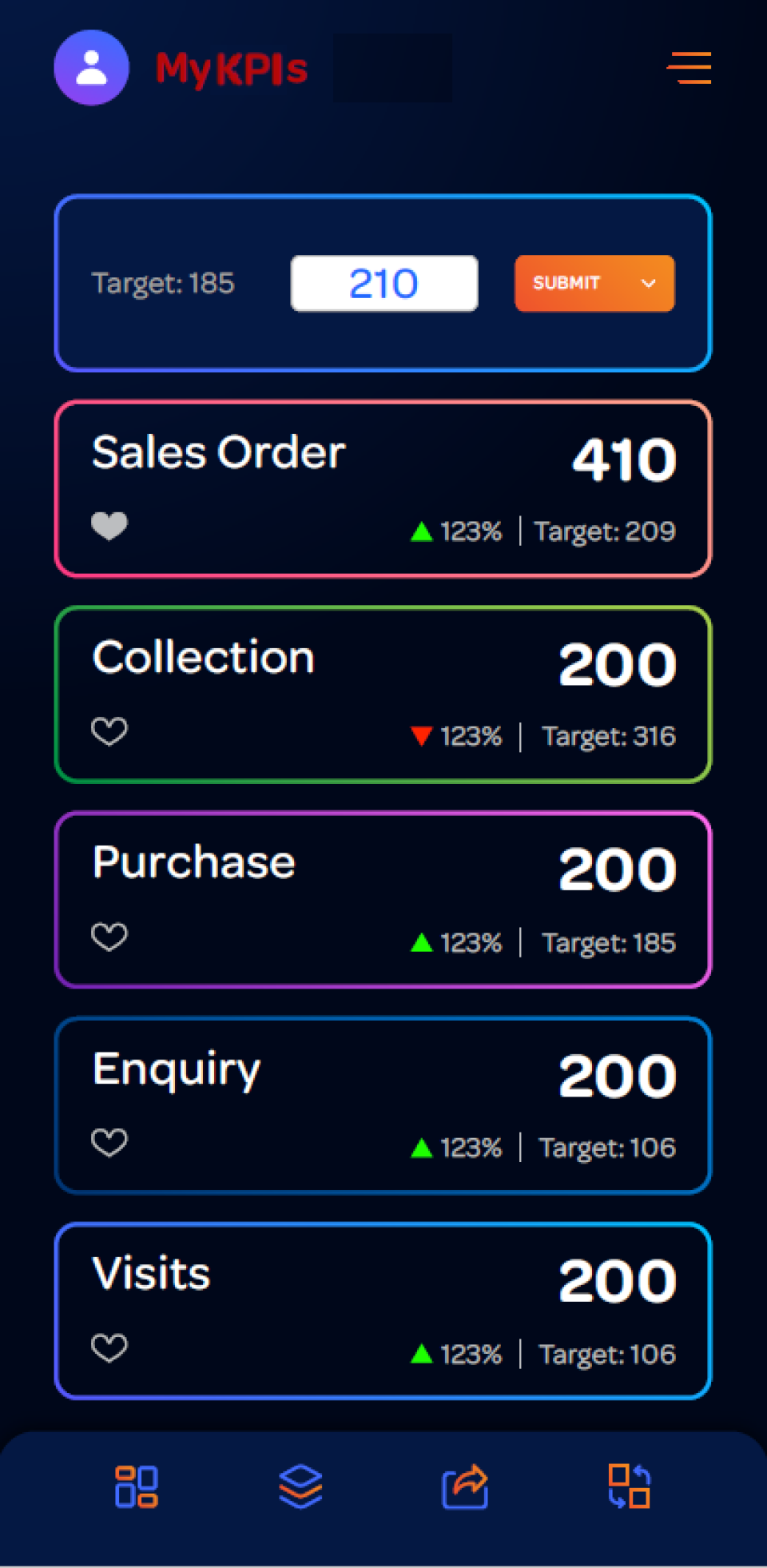The height and width of the screenshot is (1568, 767).
Task: Open the hamburger menu at top right
Action: (689, 70)
